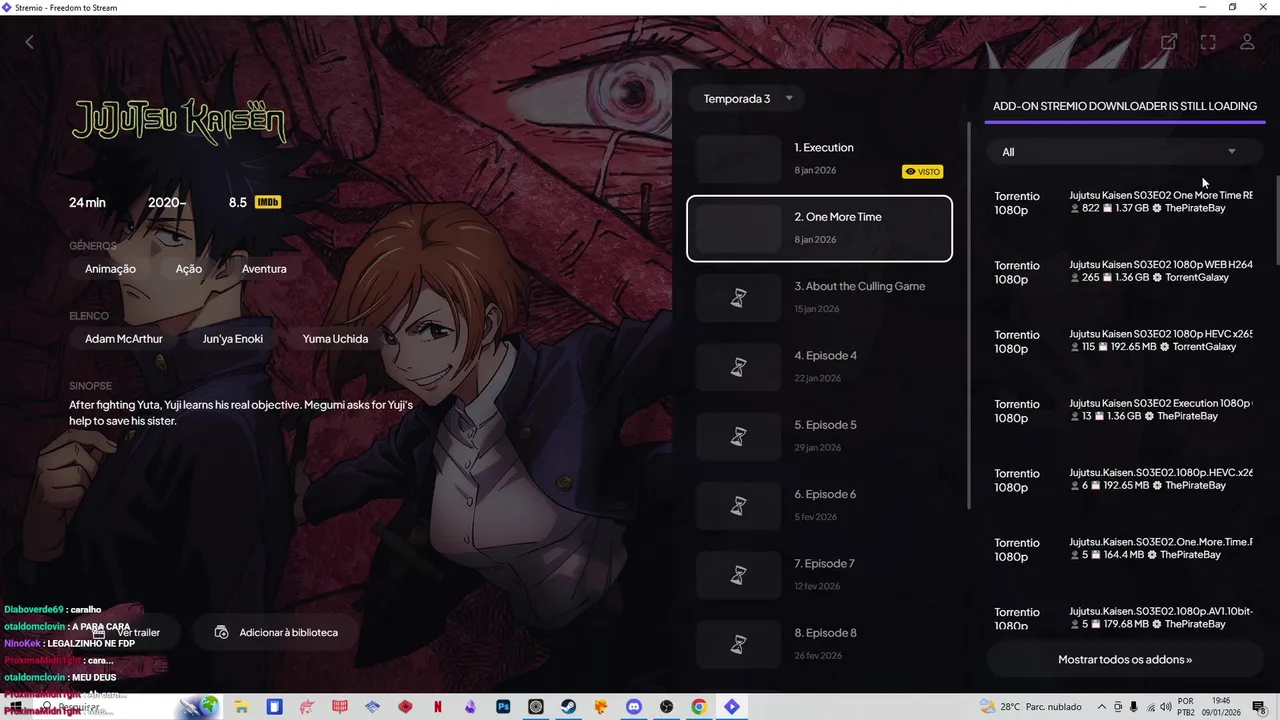The height and width of the screenshot is (720, 1280).
Task: Click the IMDb rating badge
Action: [268, 202]
